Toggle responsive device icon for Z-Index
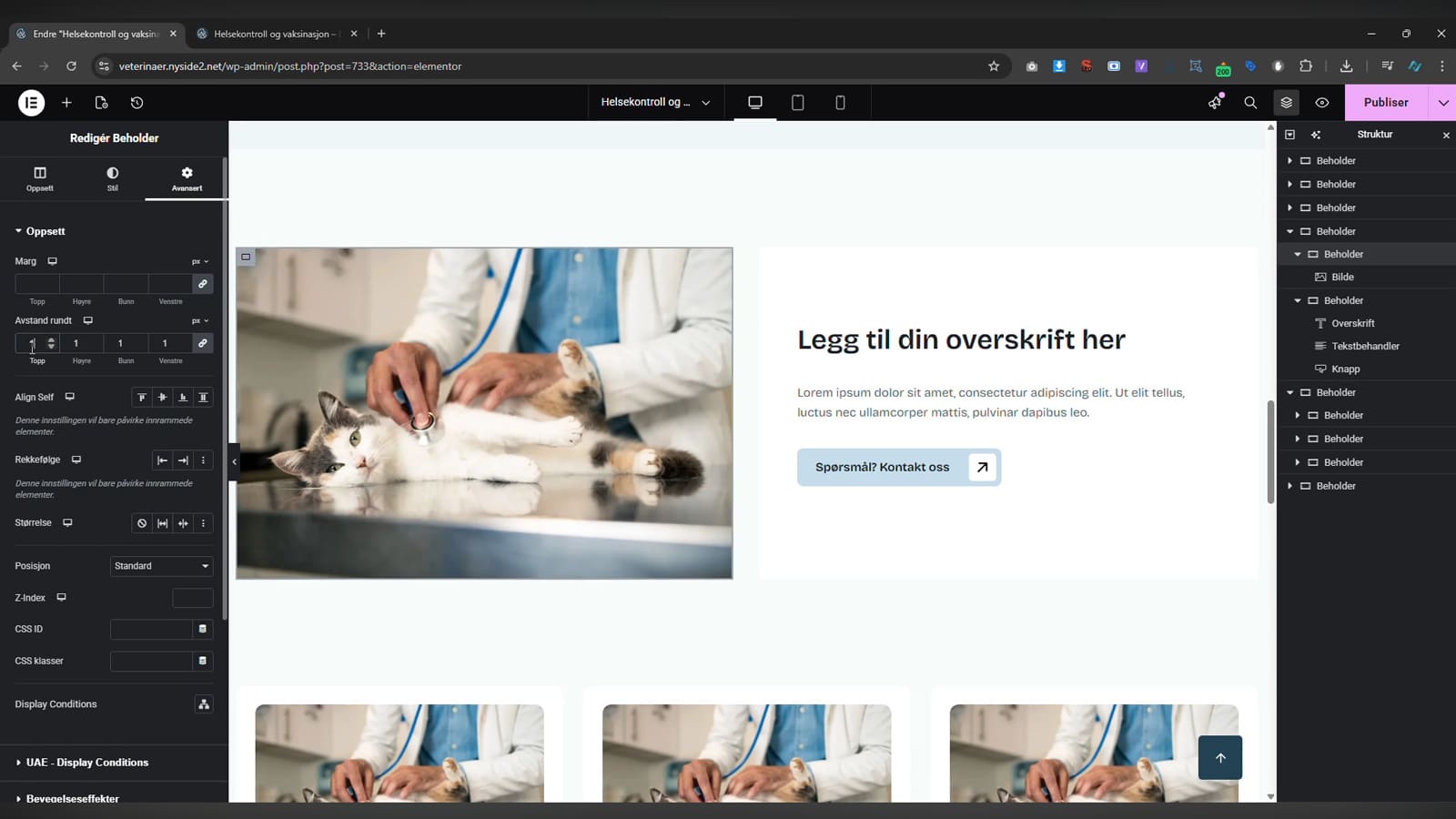1456x819 pixels. [x=61, y=598]
